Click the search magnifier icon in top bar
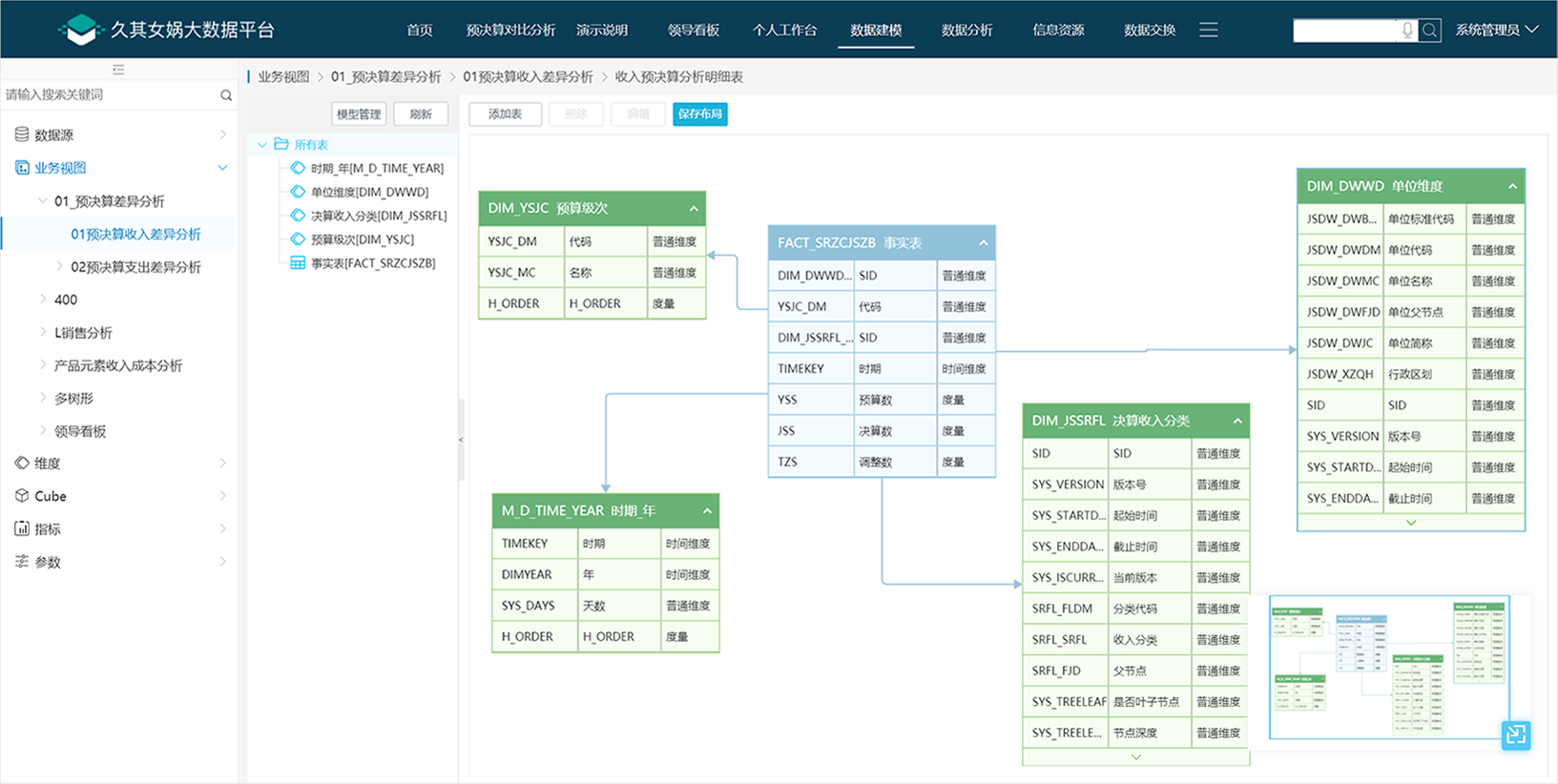The height and width of the screenshot is (784, 1558). pos(1429,31)
